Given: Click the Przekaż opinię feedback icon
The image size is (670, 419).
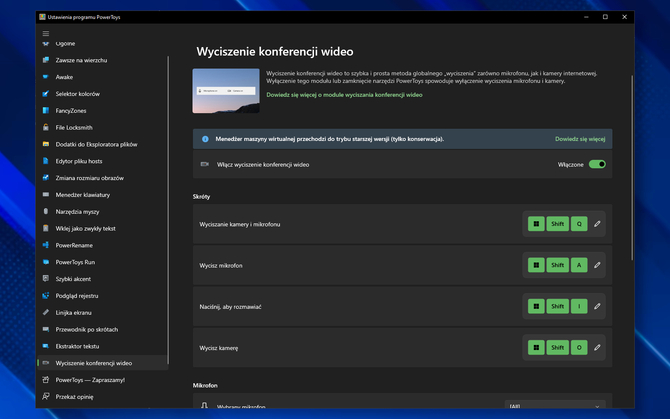Looking at the screenshot, I should pyautogui.click(x=46, y=396).
